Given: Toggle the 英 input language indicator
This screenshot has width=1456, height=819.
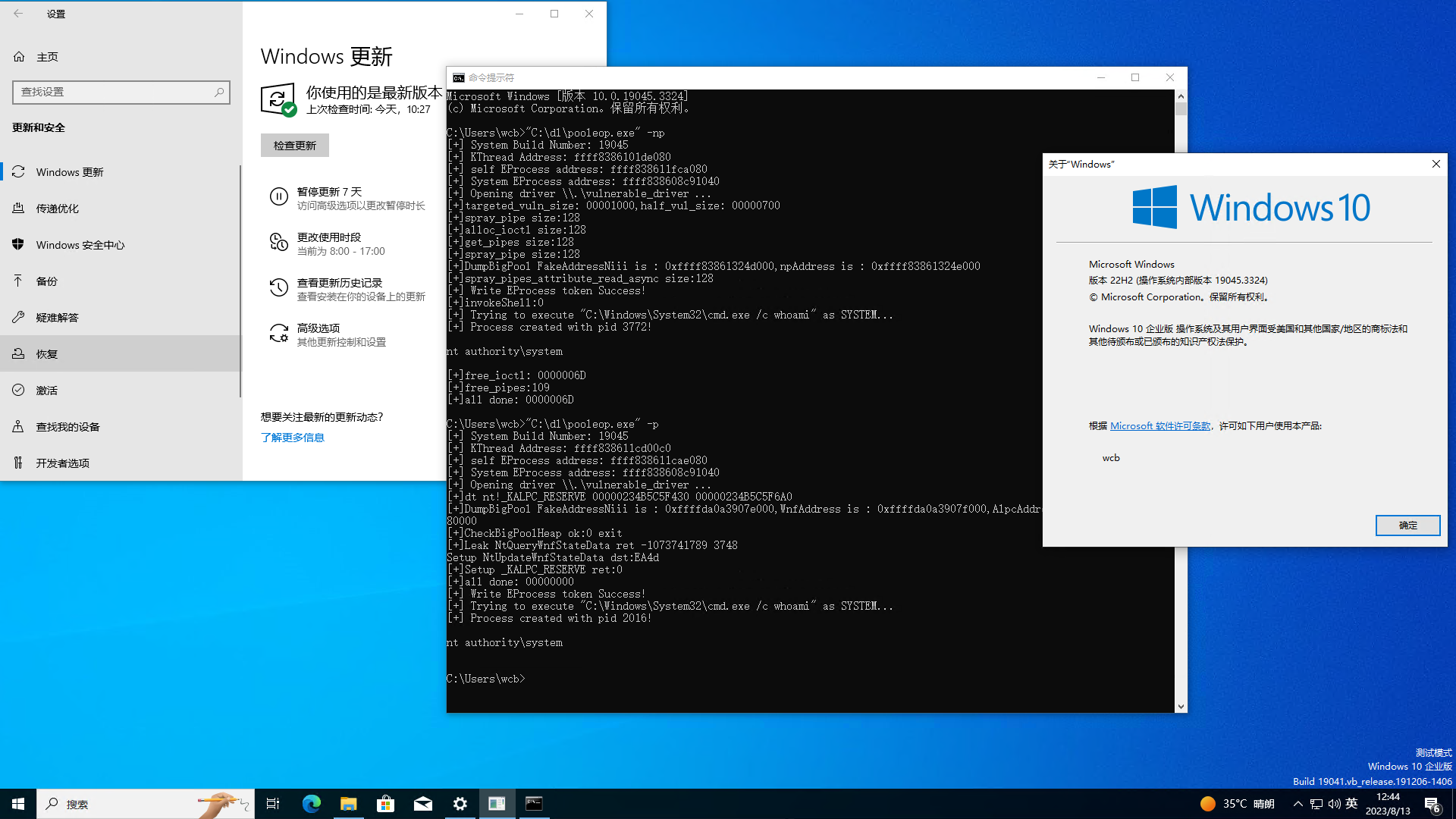Looking at the screenshot, I should point(1351,804).
